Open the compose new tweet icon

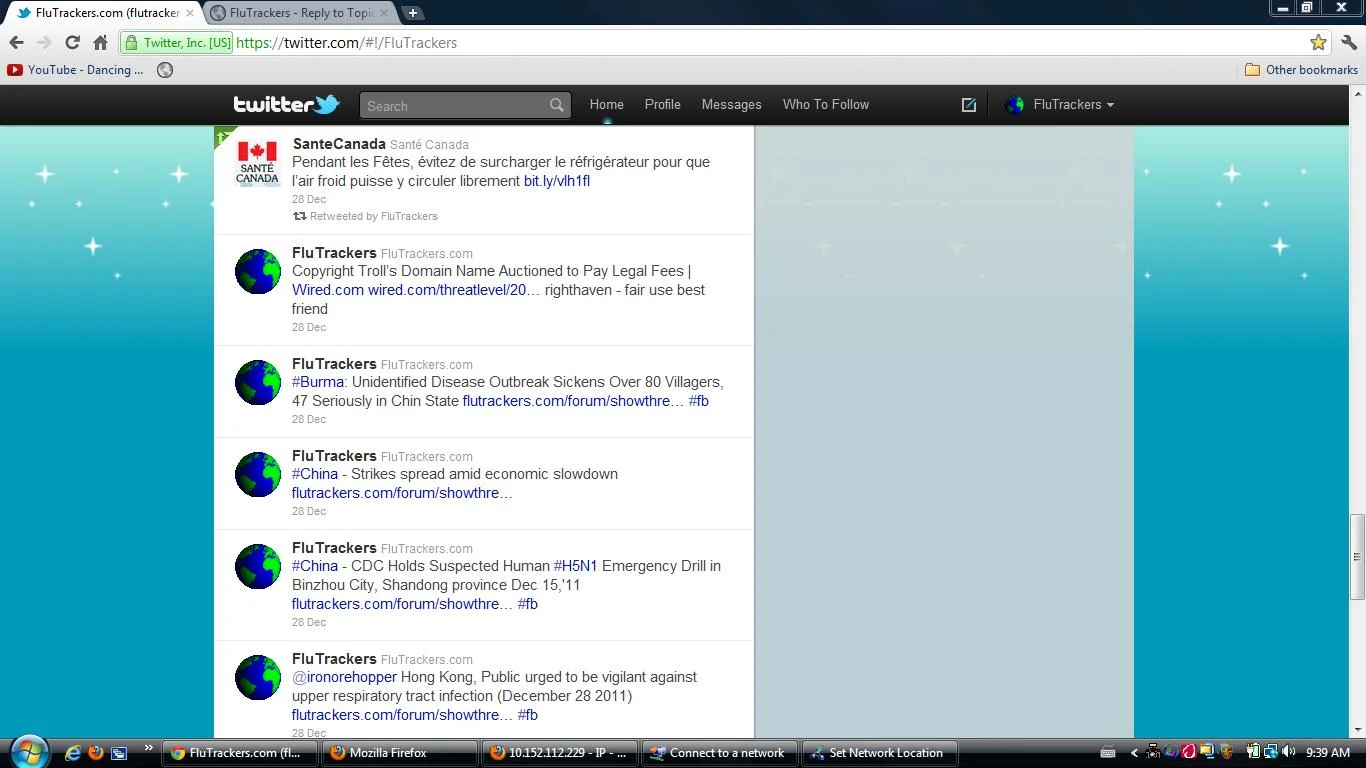pyautogui.click(x=968, y=104)
